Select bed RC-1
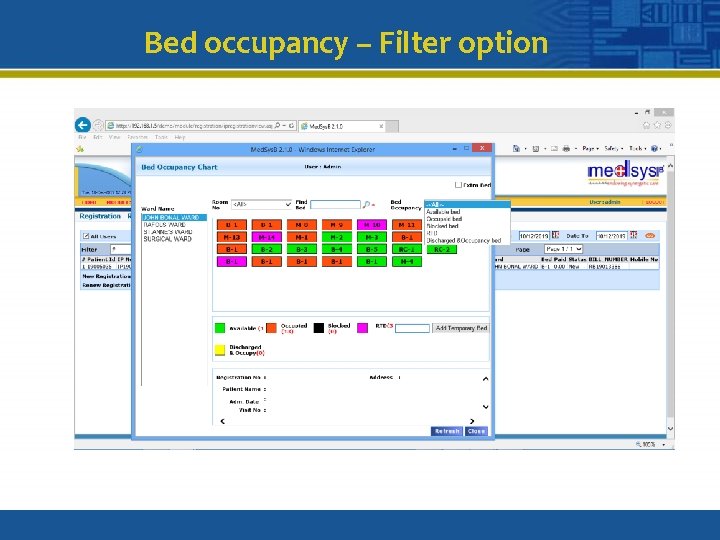 [407, 249]
